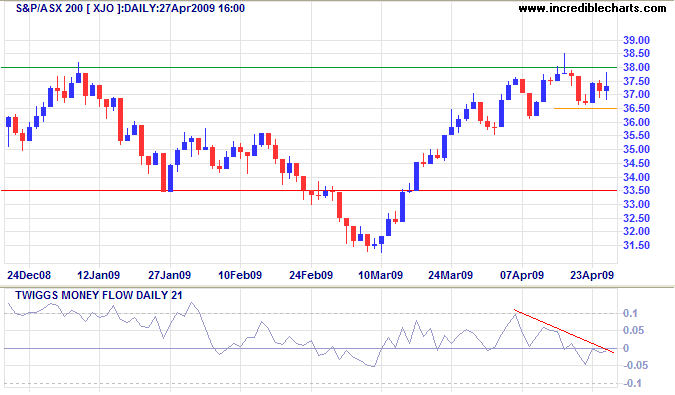This screenshot has width=675, height=395.
Task: Select the 0.1 money flow axis label
Action: coord(631,313)
